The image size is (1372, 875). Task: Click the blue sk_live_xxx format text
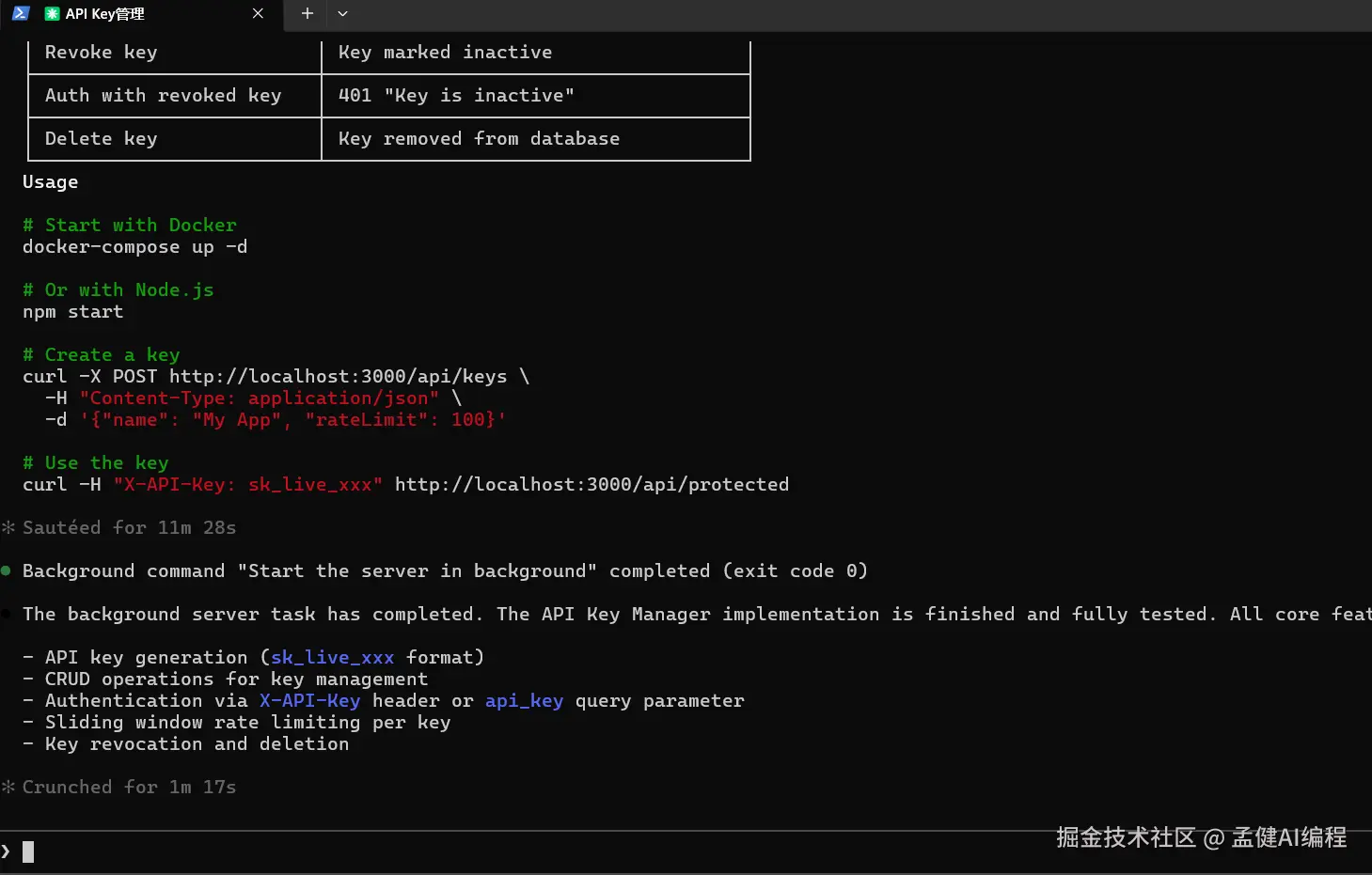coord(332,657)
